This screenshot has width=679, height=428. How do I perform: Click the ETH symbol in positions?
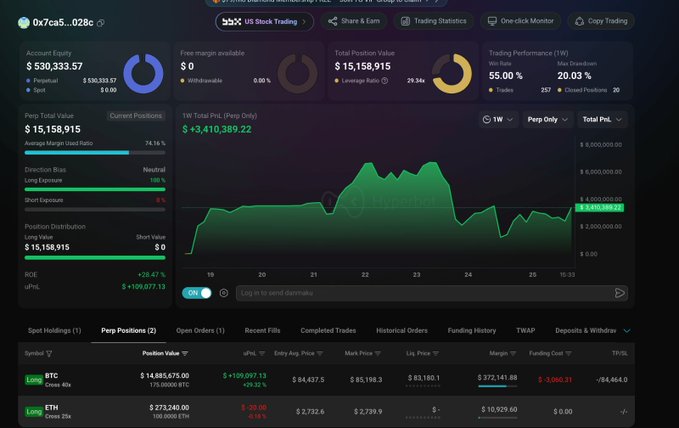51,408
